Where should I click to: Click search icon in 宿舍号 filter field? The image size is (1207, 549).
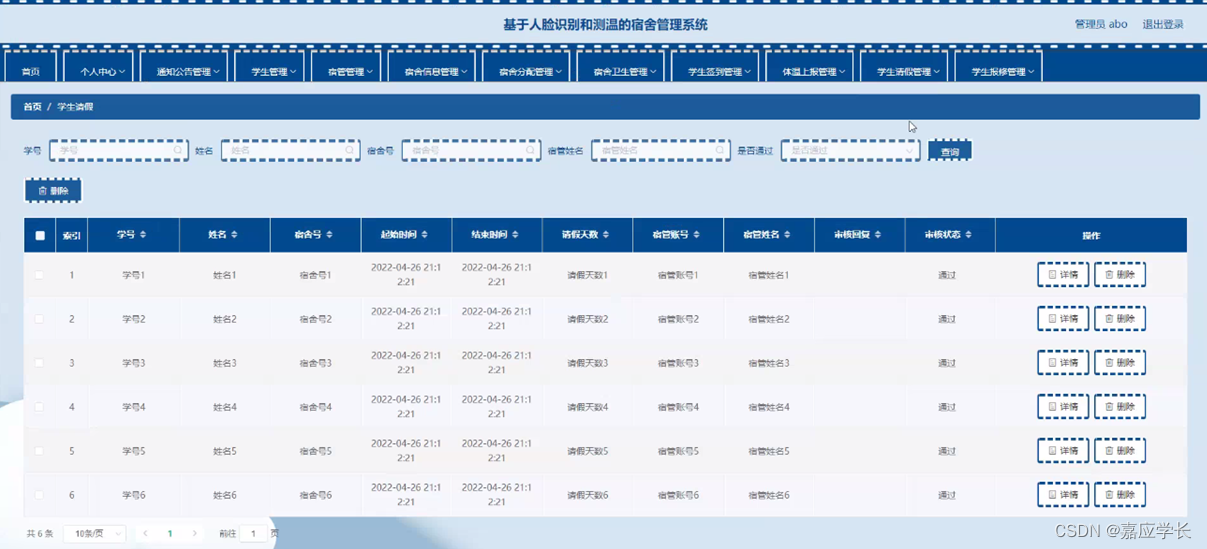click(x=531, y=151)
